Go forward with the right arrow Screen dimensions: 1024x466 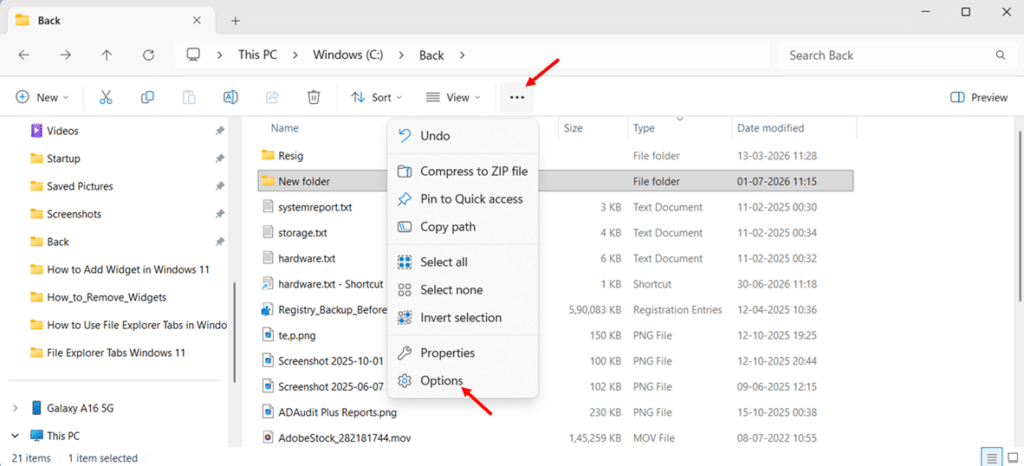click(x=65, y=55)
